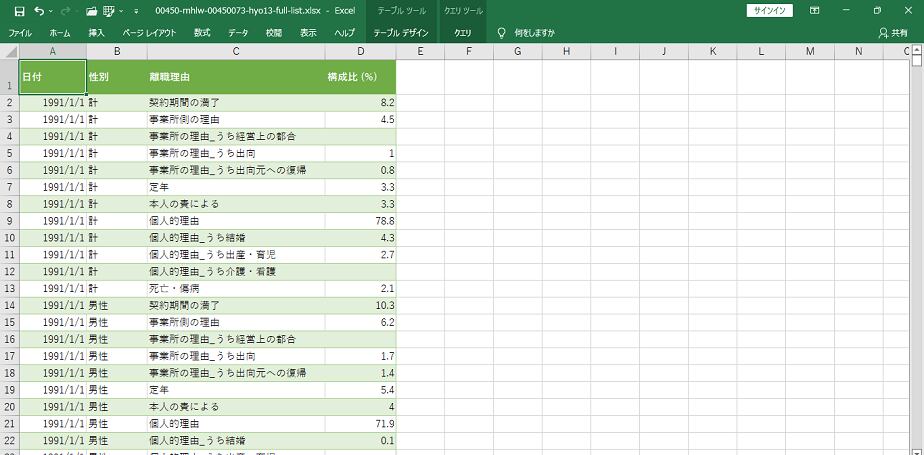
Task: Expand the Customize Quick Access Toolbar dropdown
Action: 135,10
